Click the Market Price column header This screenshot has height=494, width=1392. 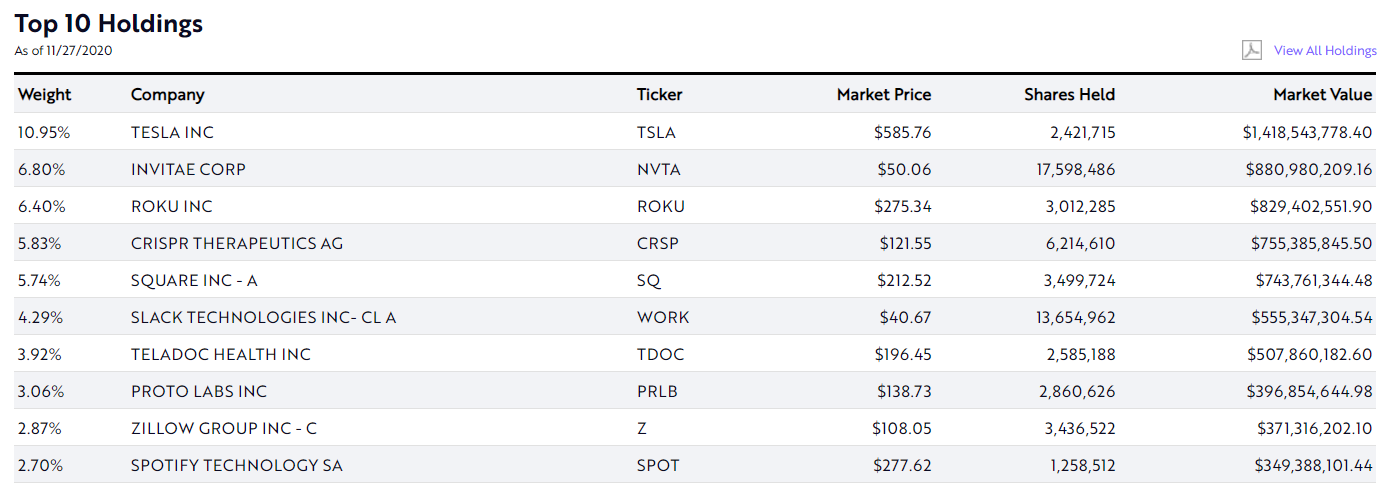tap(883, 95)
